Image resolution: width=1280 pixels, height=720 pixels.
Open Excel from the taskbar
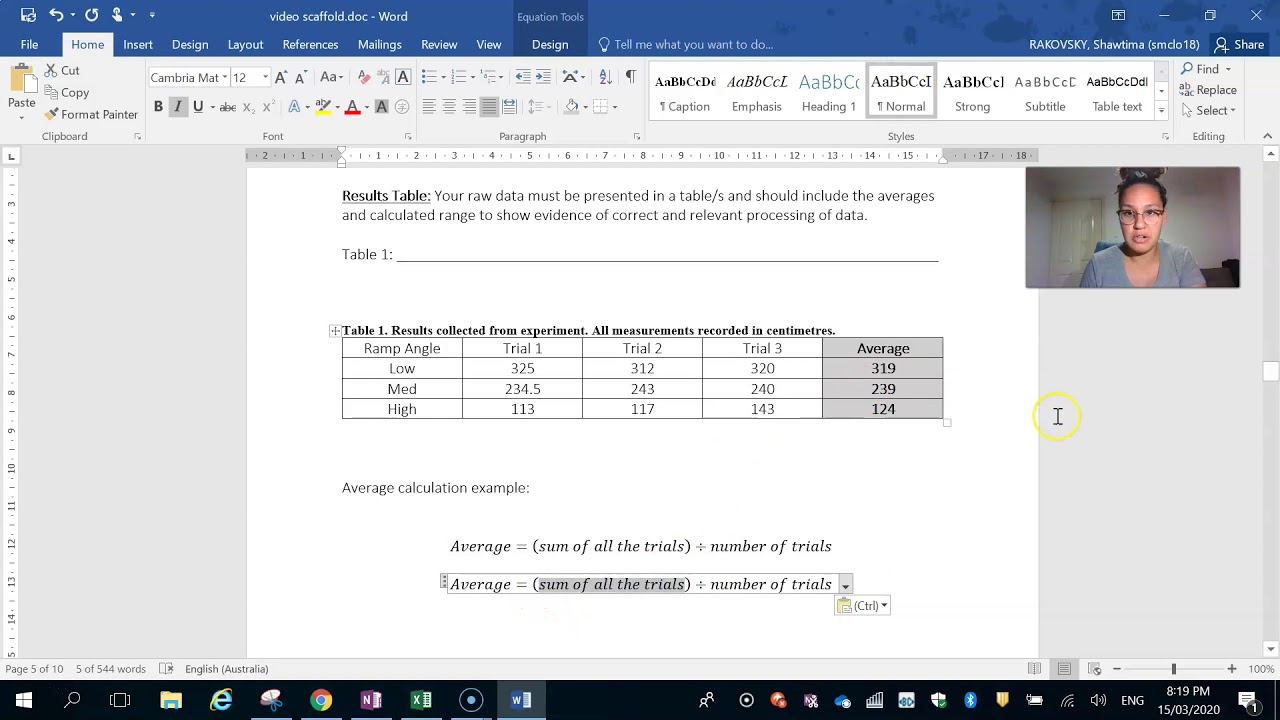421,700
